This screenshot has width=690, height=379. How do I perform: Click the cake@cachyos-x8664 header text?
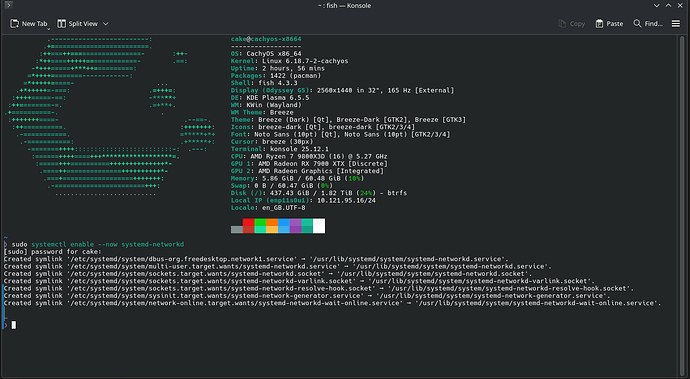click(x=266, y=39)
